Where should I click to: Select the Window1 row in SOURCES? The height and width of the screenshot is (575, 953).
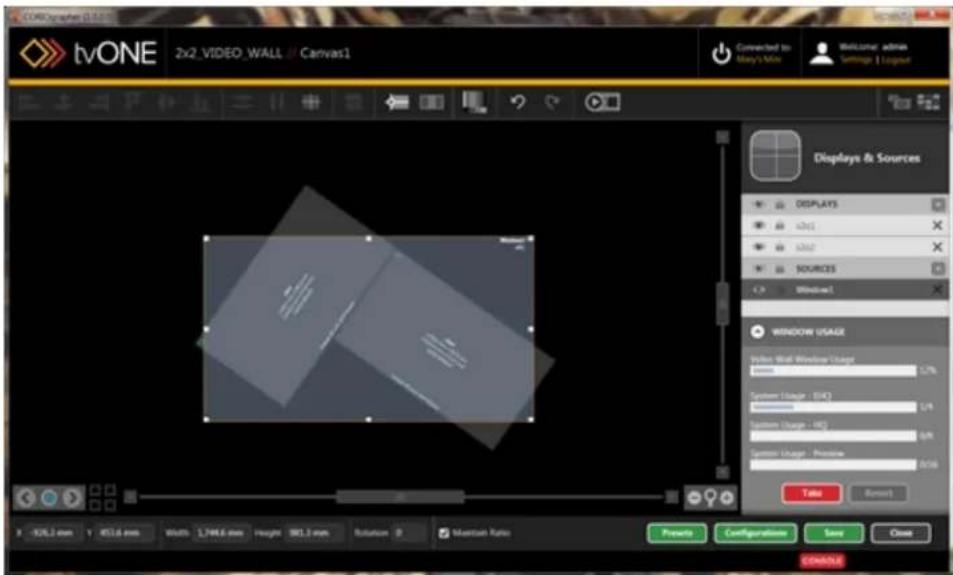point(845,290)
